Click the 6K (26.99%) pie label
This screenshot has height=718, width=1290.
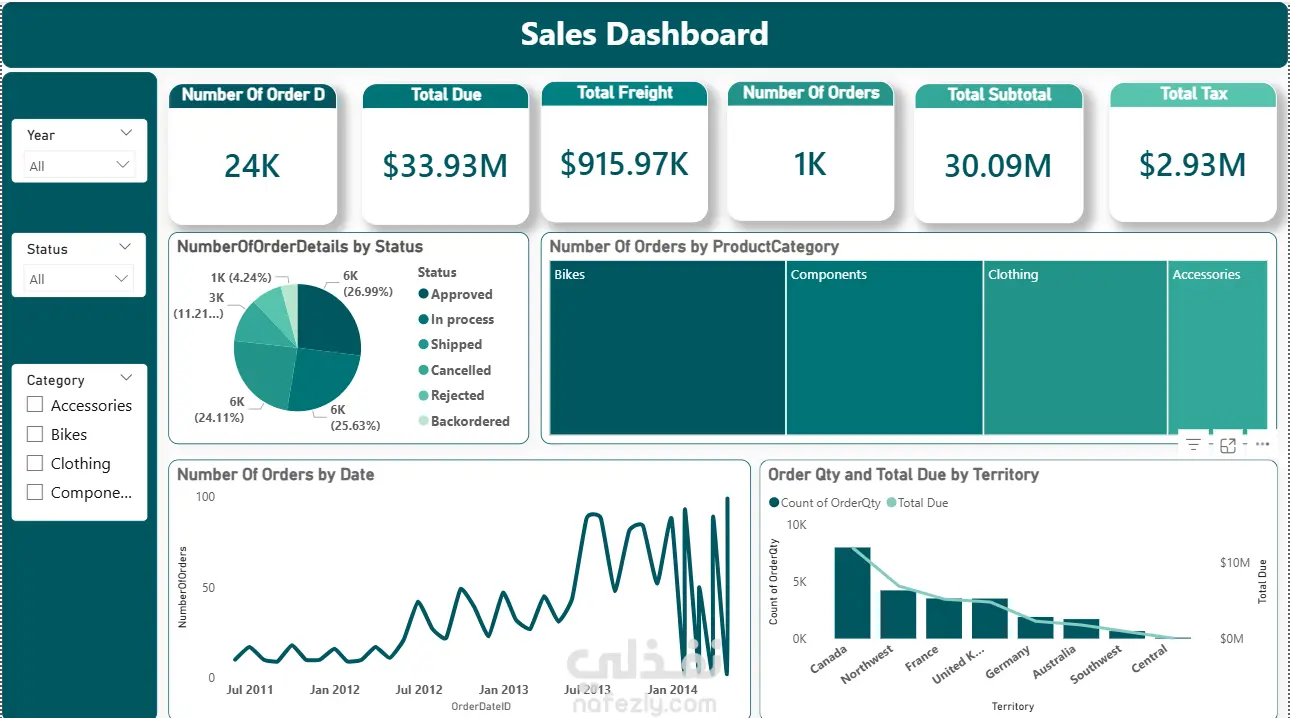[367, 284]
